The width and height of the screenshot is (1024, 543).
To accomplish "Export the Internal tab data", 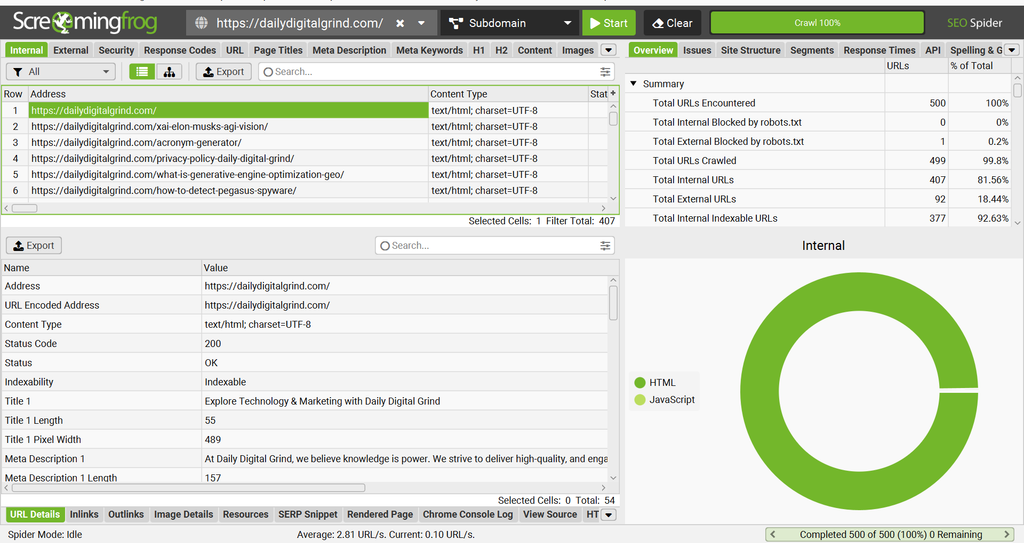I will click(224, 72).
